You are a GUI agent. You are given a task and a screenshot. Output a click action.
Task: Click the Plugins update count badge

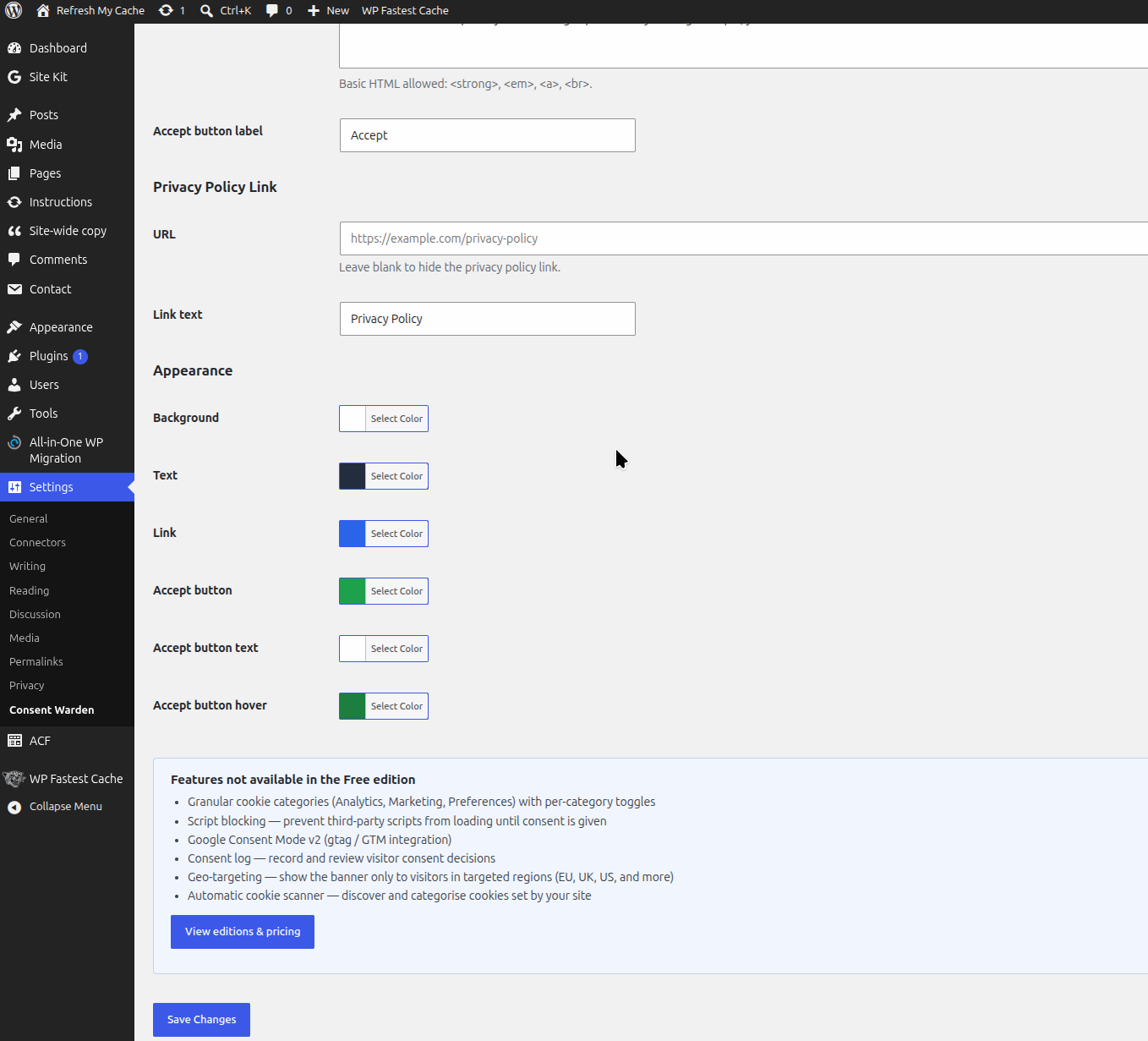80,356
